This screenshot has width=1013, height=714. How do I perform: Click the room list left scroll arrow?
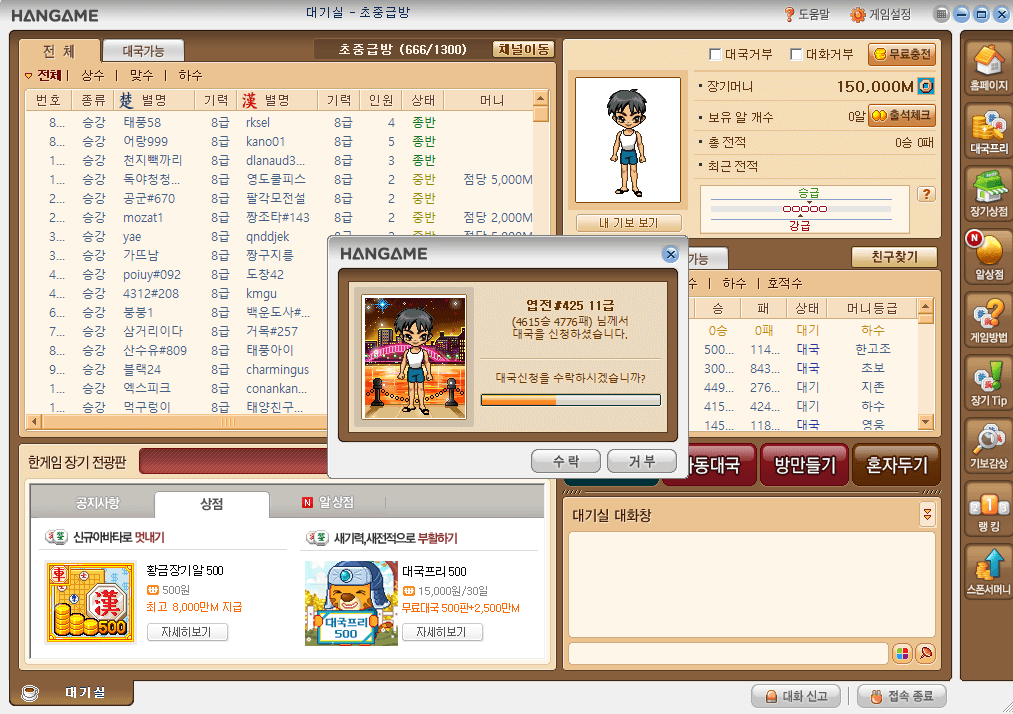(x=34, y=422)
